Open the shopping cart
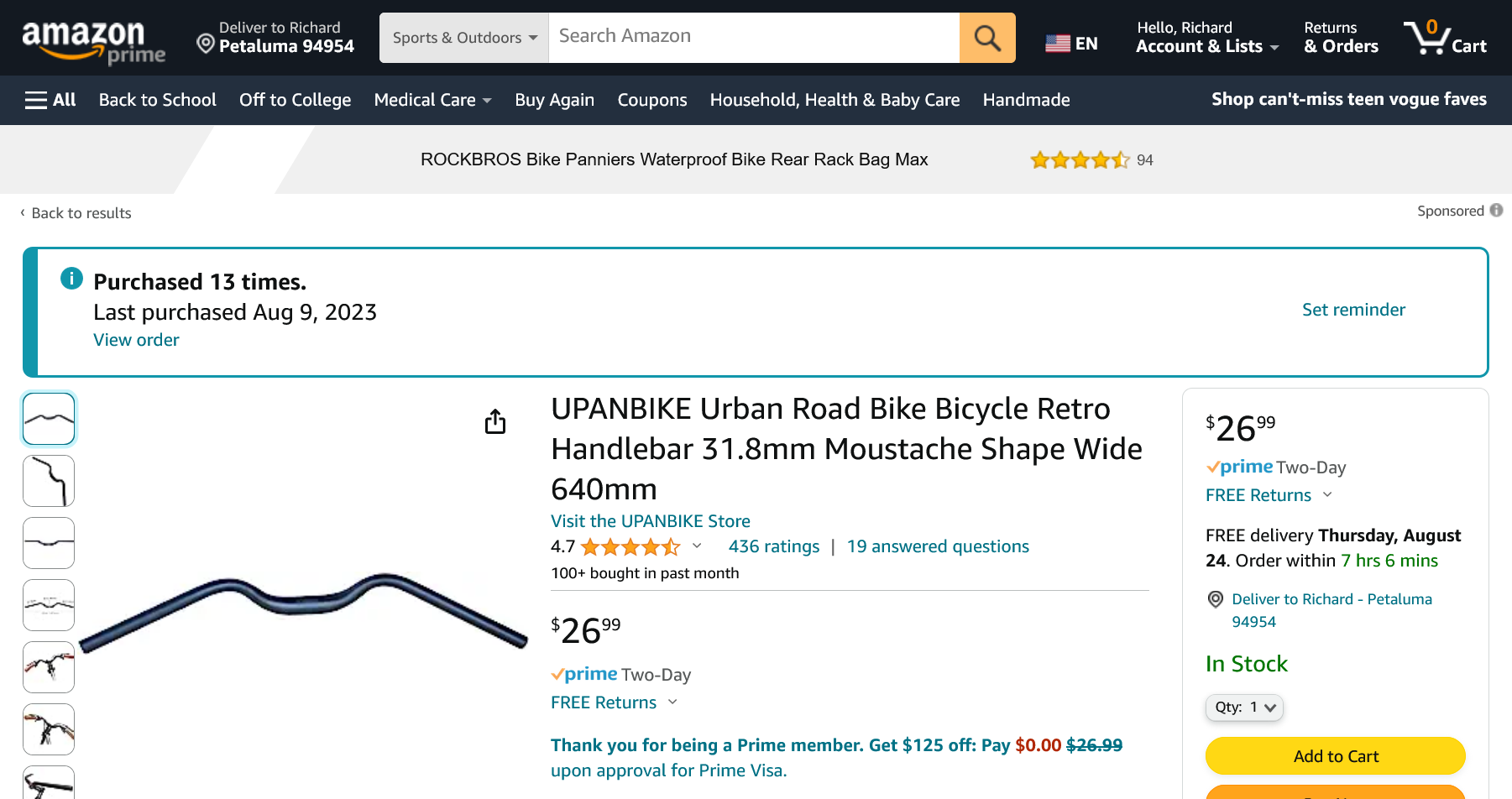The image size is (1512, 799). [1445, 38]
